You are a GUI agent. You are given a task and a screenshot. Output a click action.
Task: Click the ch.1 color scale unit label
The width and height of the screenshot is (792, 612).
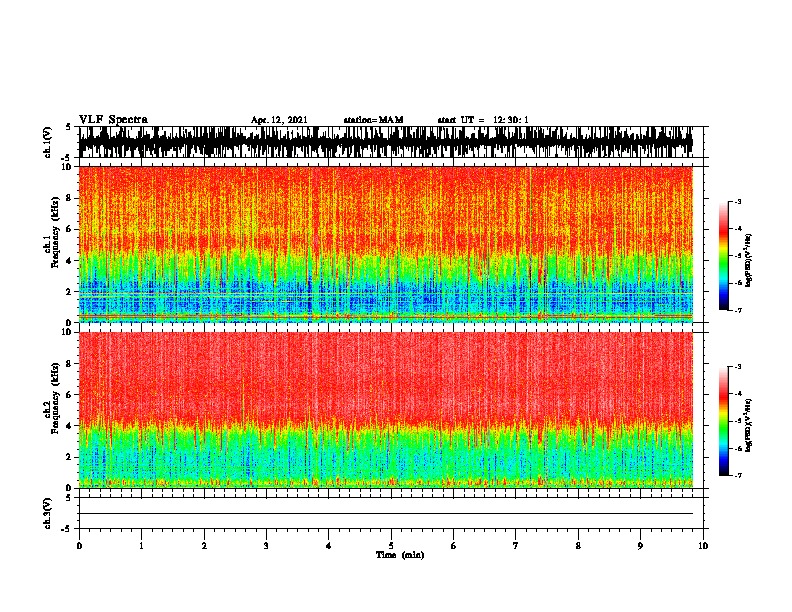749,260
